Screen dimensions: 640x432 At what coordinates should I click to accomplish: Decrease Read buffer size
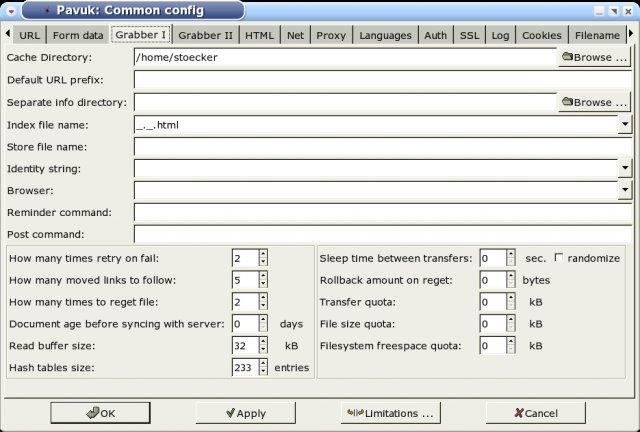coord(263,350)
